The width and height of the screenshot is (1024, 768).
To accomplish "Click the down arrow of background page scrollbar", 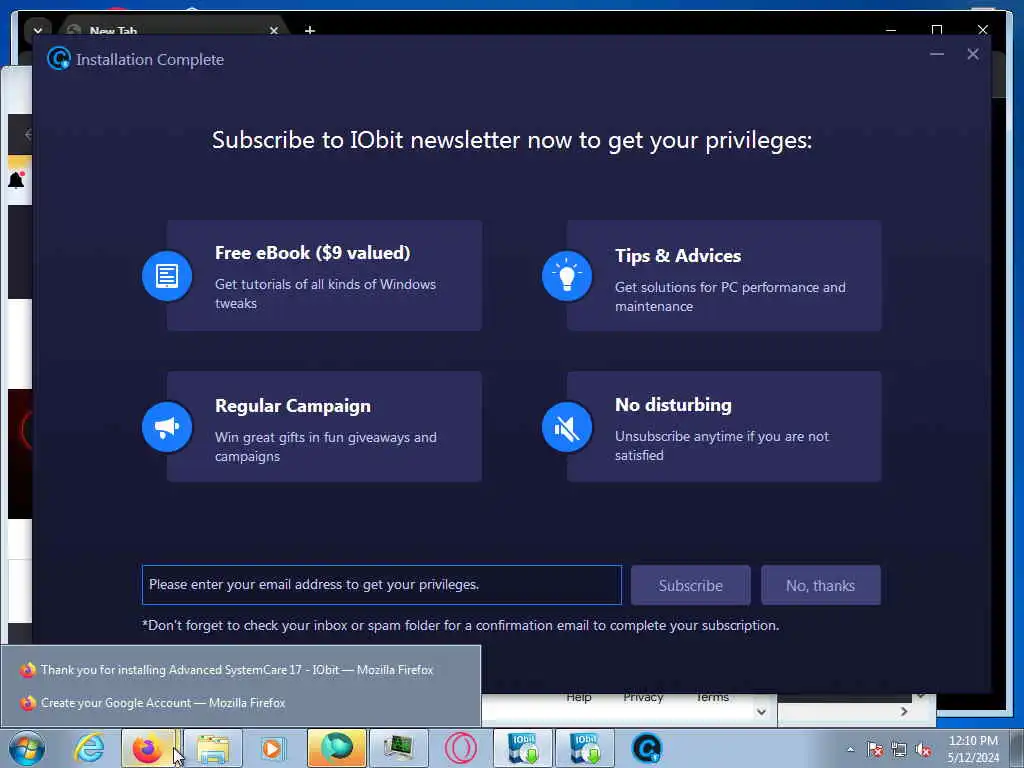I will pos(761,712).
